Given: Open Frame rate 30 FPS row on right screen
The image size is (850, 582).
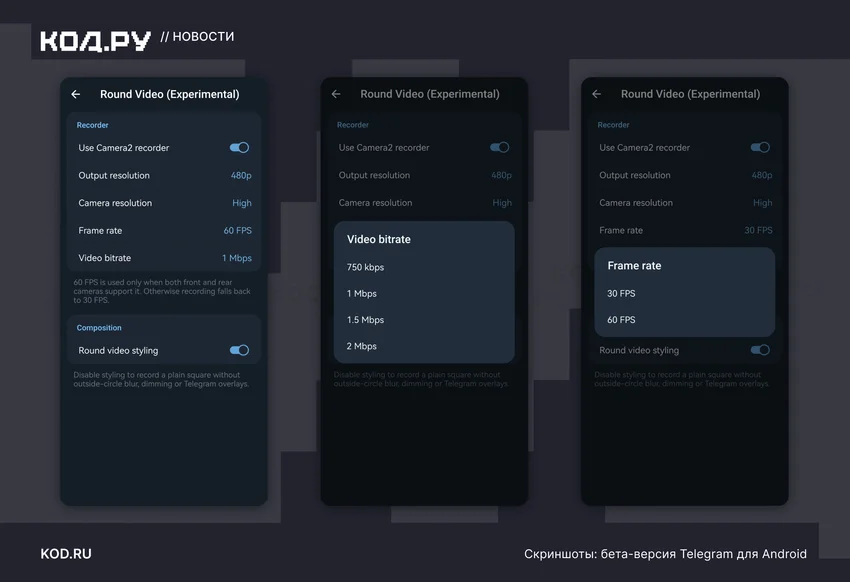Looking at the screenshot, I should [685, 230].
